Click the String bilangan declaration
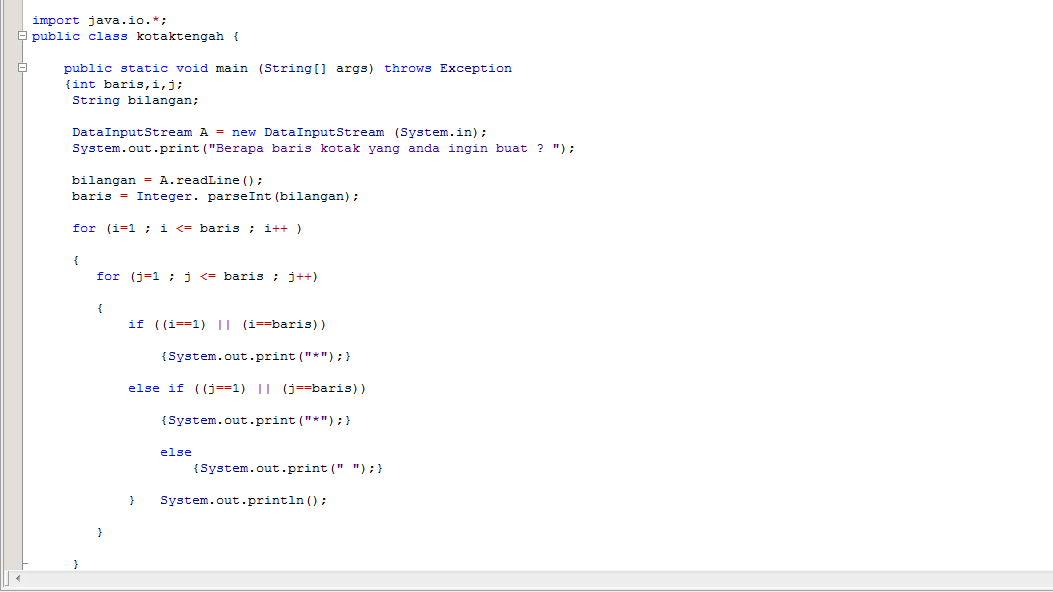1053x592 pixels. (x=130, y=99)
